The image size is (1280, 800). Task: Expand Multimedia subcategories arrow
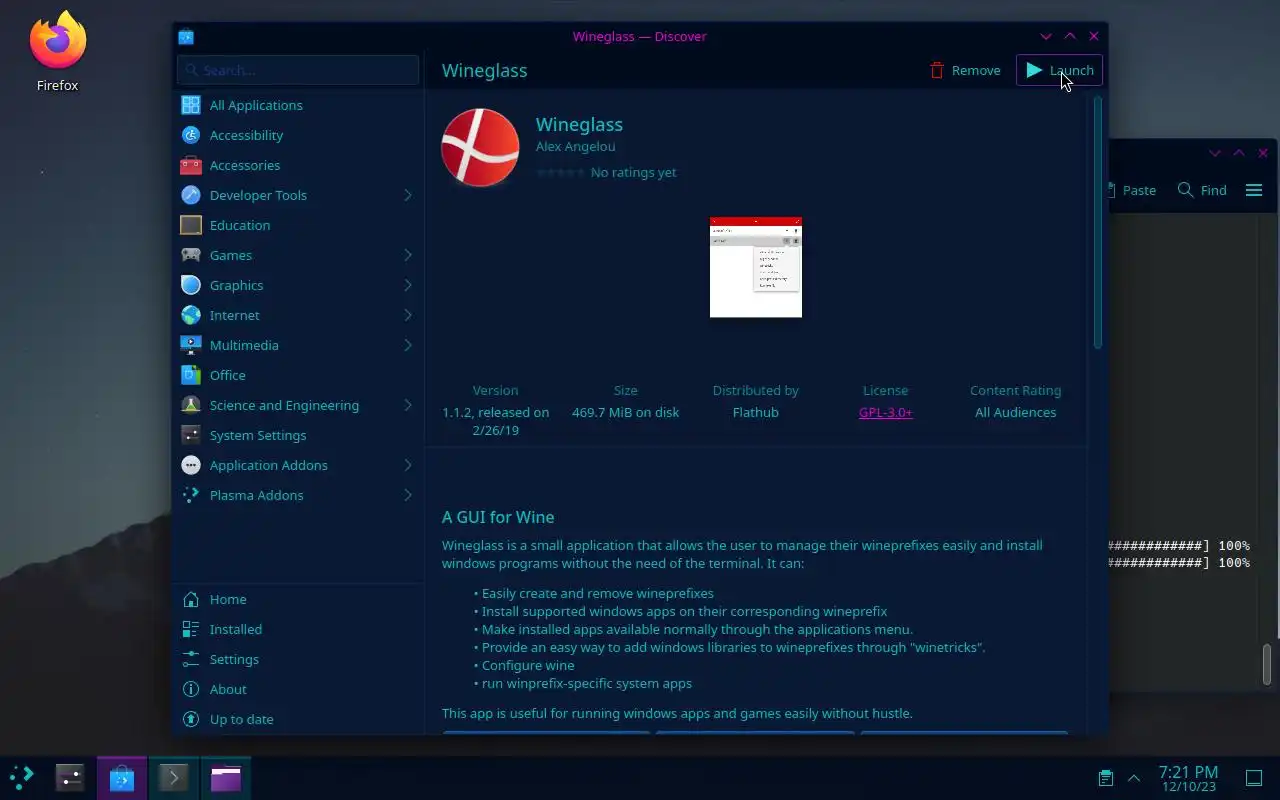click(x=408, y=345)
